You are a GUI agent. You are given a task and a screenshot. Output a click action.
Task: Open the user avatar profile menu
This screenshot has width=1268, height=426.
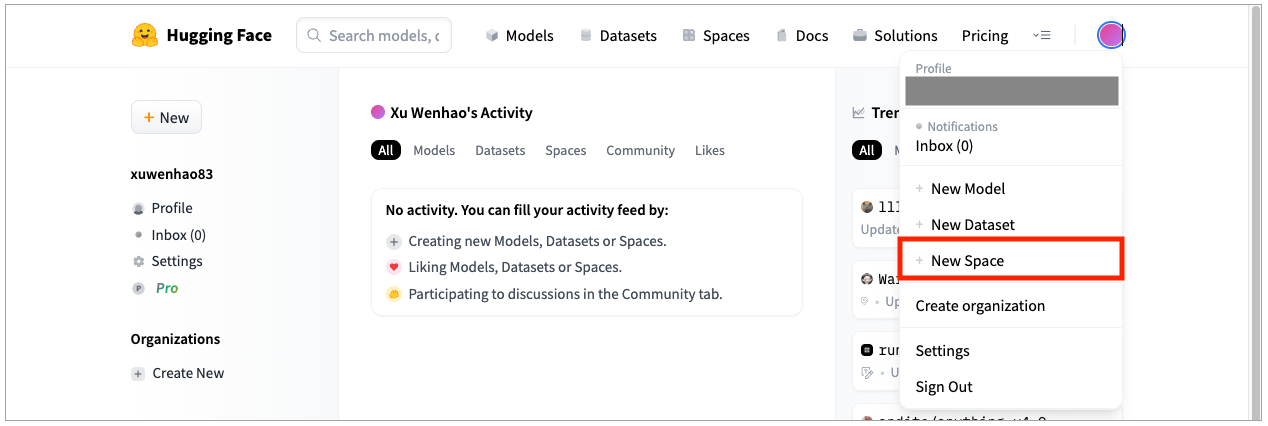point(1110,36)
